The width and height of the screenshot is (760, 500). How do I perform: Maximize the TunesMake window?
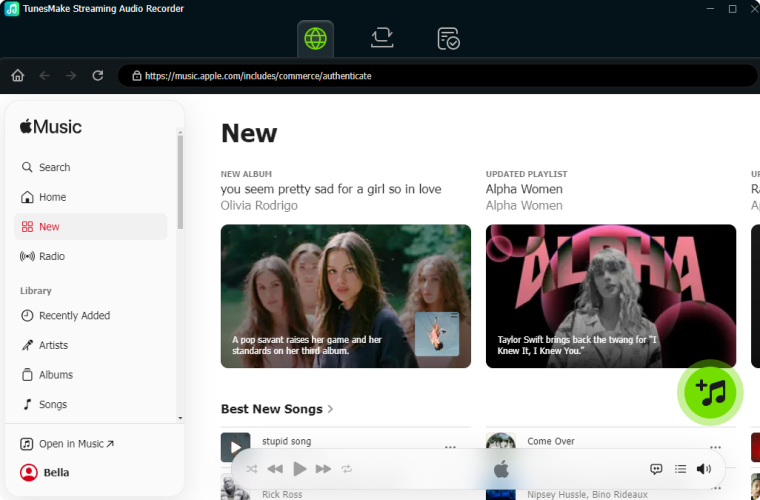point(732,9)
